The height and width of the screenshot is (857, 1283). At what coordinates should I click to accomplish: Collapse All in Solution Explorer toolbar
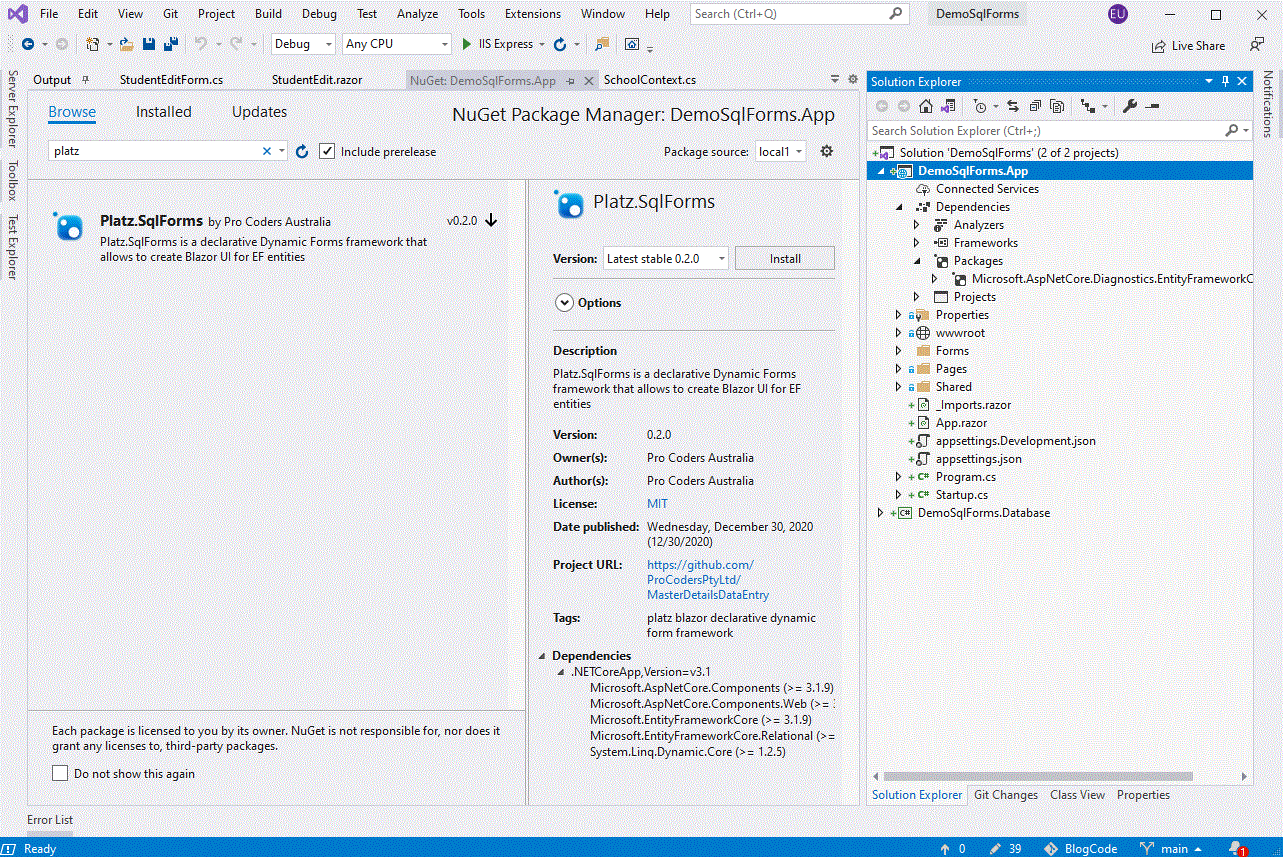pos(1035,106)
